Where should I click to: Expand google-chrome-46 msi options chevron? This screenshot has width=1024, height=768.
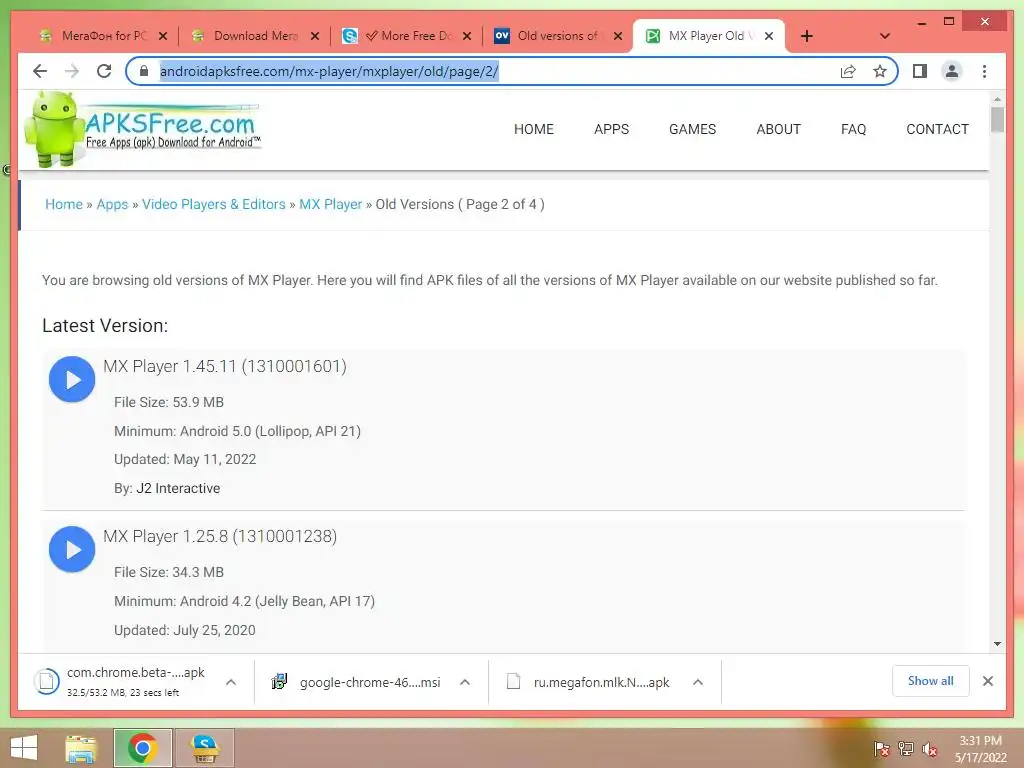click(x=465, y=682)
